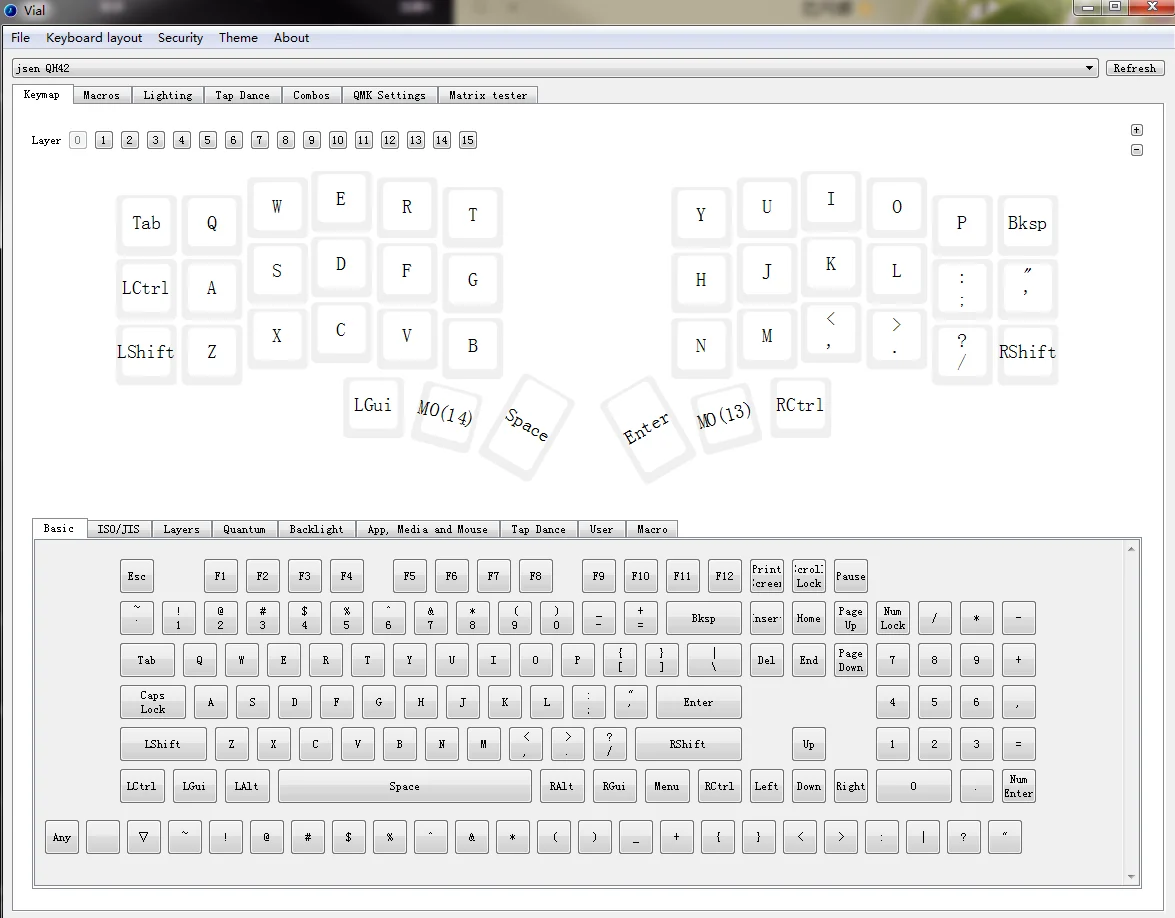Activate layer 15 button
The width and height of the screenshot is (1175, 918).
point(468,140)
